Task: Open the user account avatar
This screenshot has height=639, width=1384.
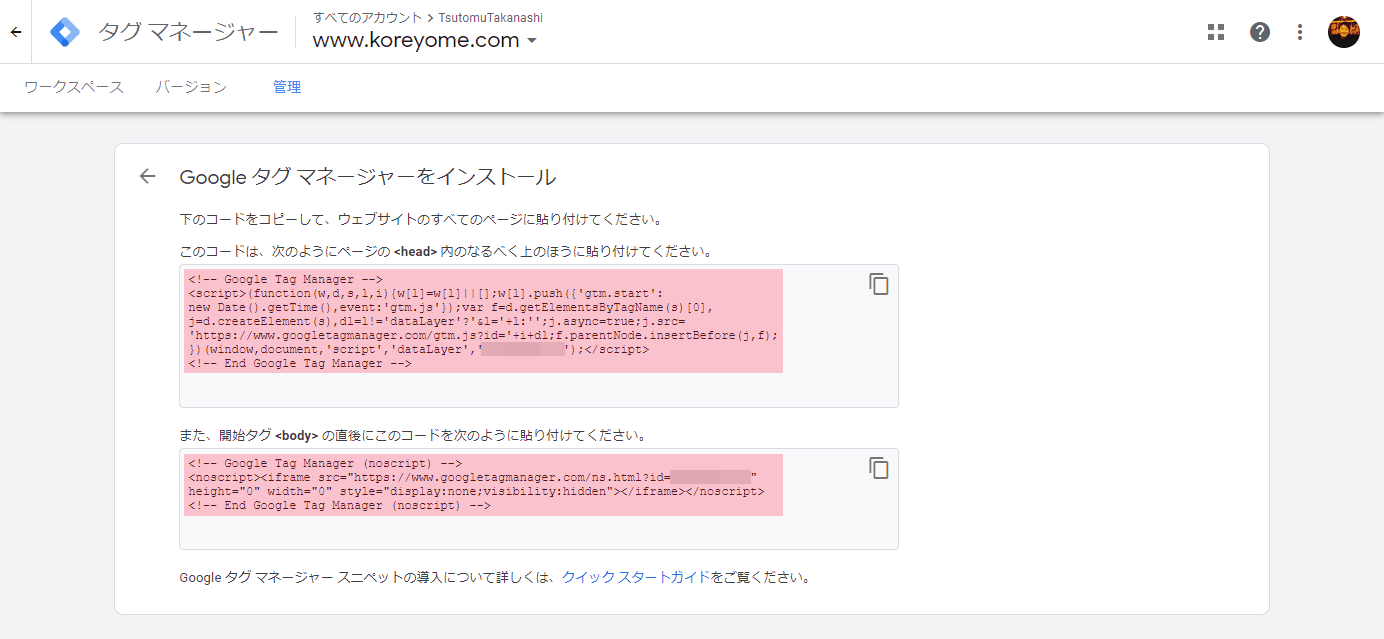Action: pos(1344,32)
